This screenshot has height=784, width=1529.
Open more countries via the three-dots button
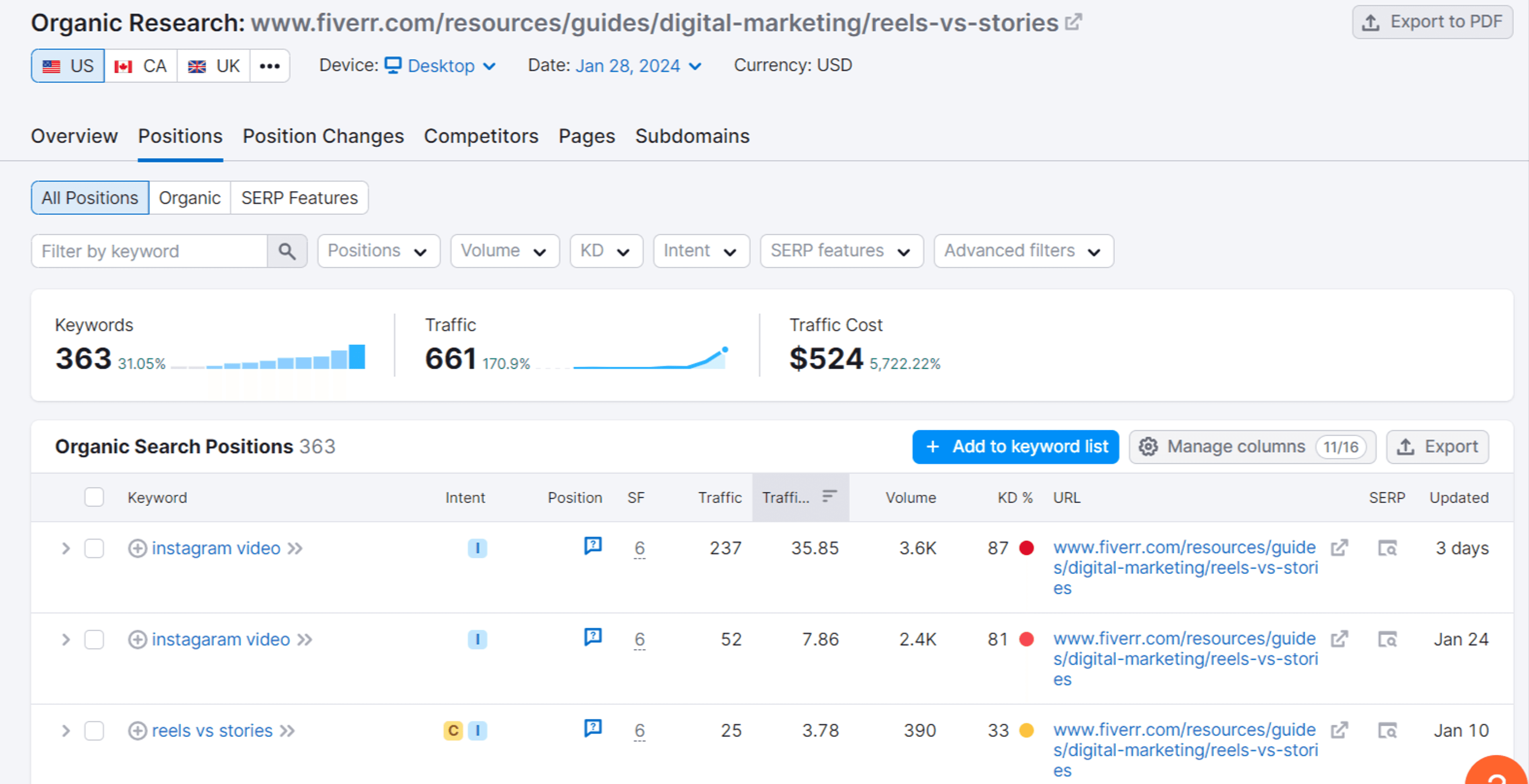tap(270, 66)
